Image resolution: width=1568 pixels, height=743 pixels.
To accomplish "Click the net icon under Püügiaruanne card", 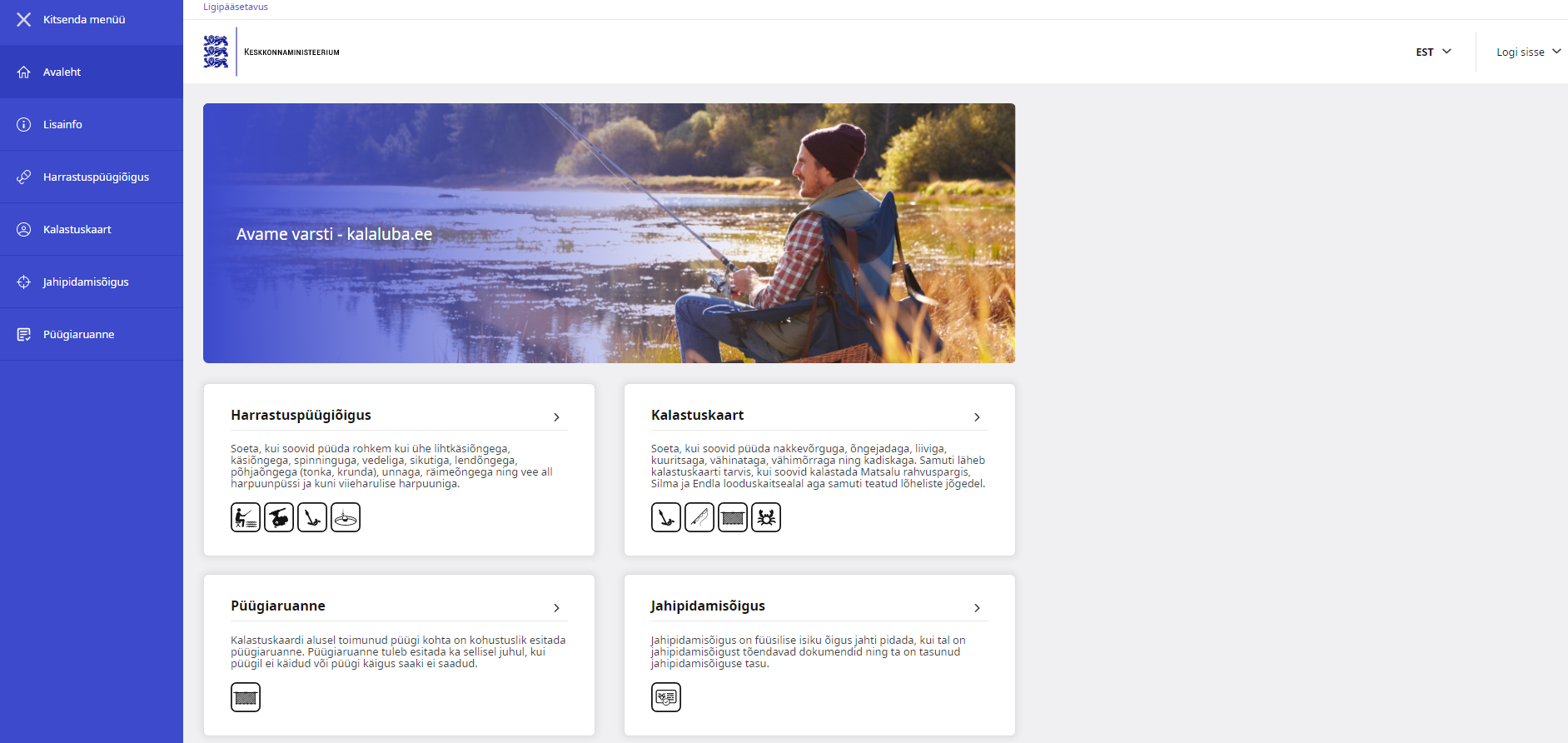I will click(x=246, y=697).
